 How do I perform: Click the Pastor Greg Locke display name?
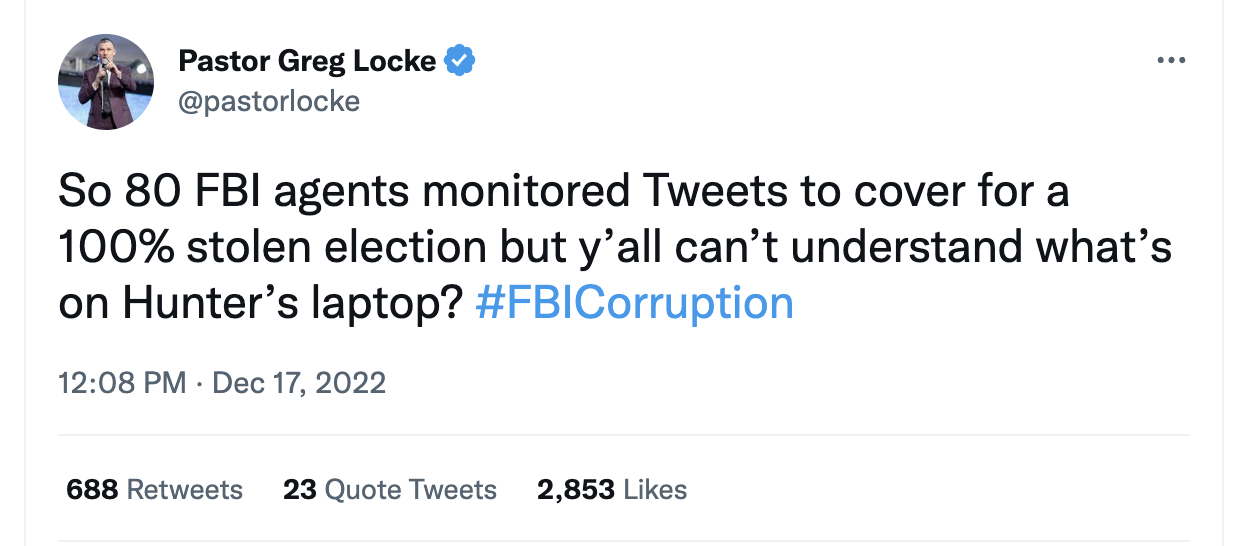pos(307,61)
